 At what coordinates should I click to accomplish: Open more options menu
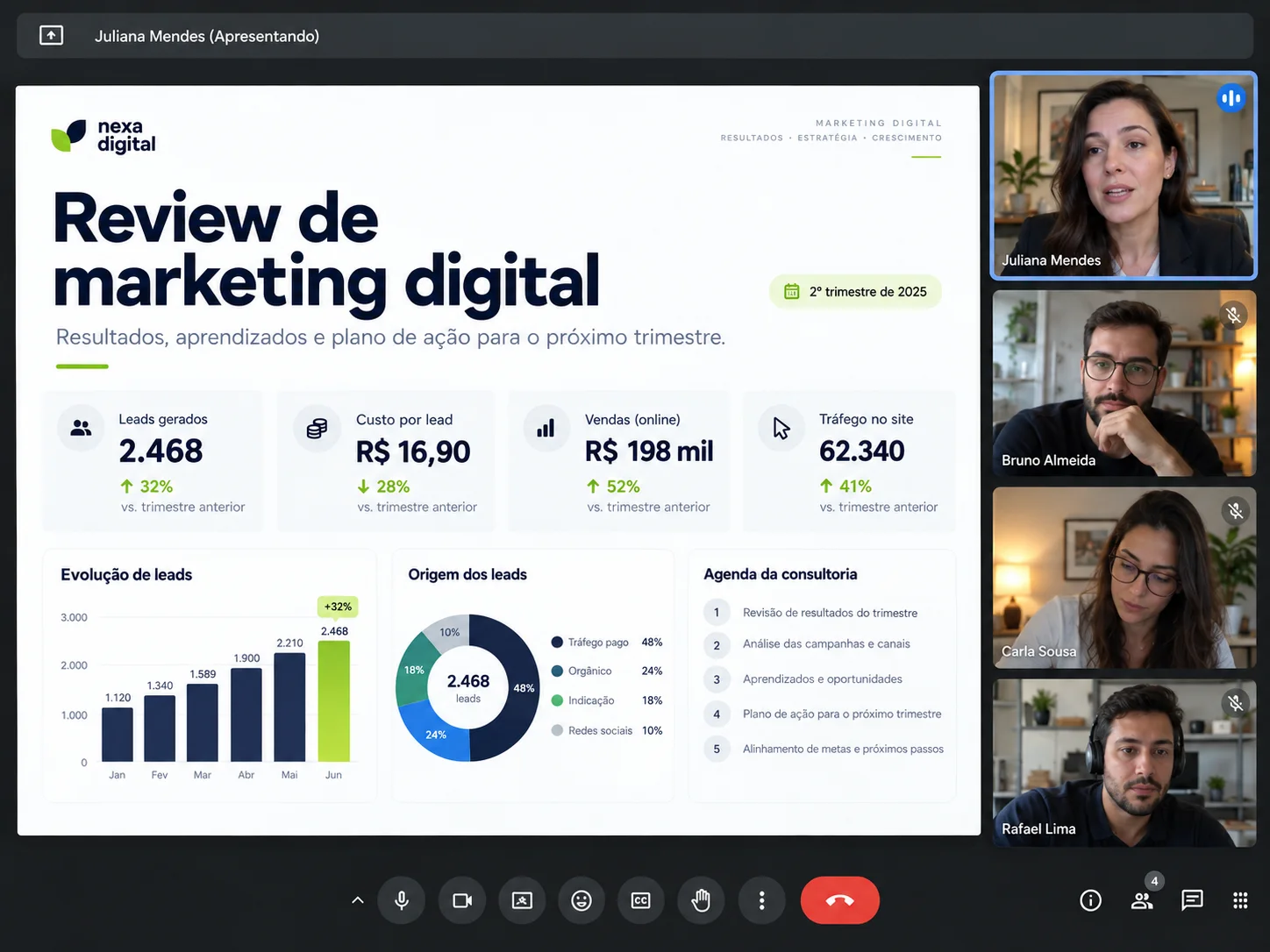click(x=761, y=900)
